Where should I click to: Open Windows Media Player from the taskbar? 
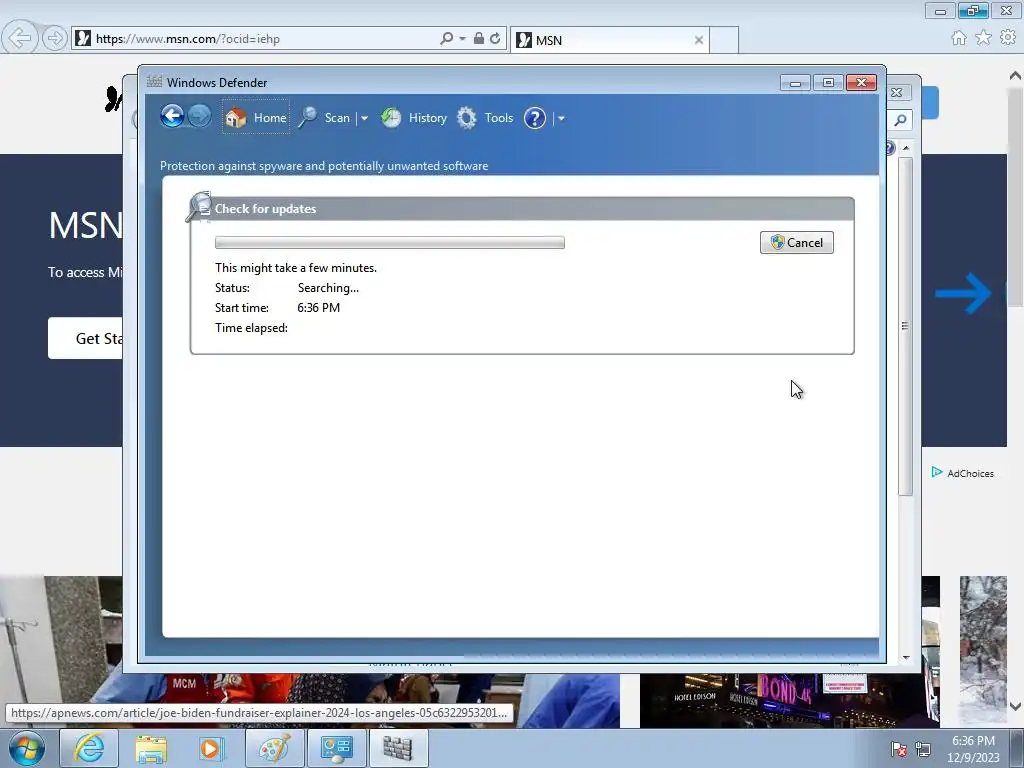tap(212, 748)
